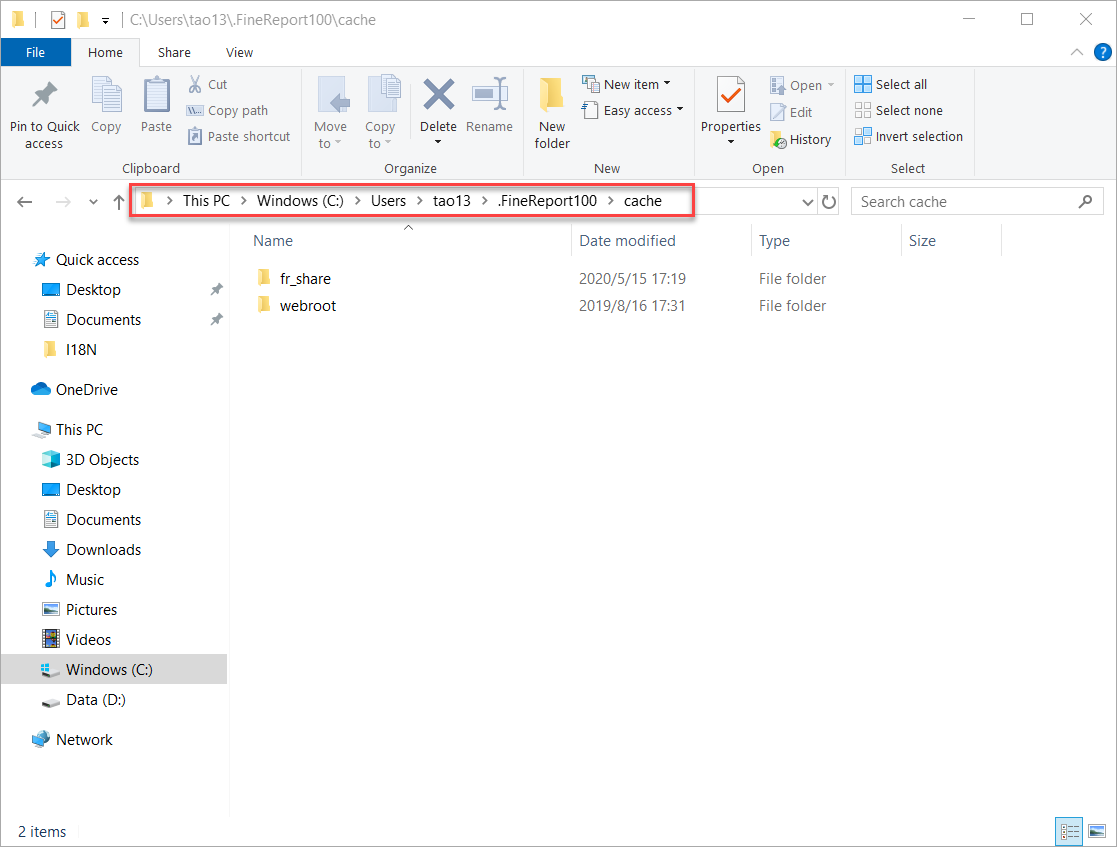Switch to the View tab
Screen dimensions: 1117x847
(239, 52)
